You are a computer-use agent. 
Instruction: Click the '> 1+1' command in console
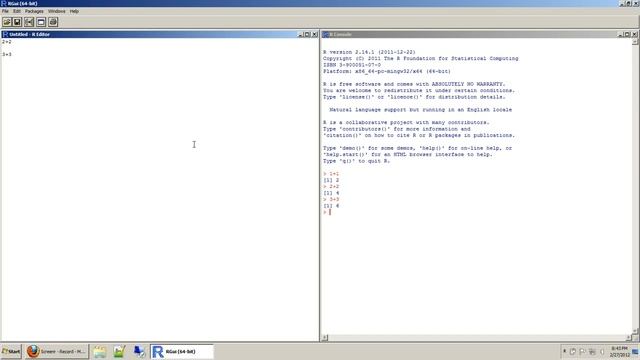click(331, 174)
